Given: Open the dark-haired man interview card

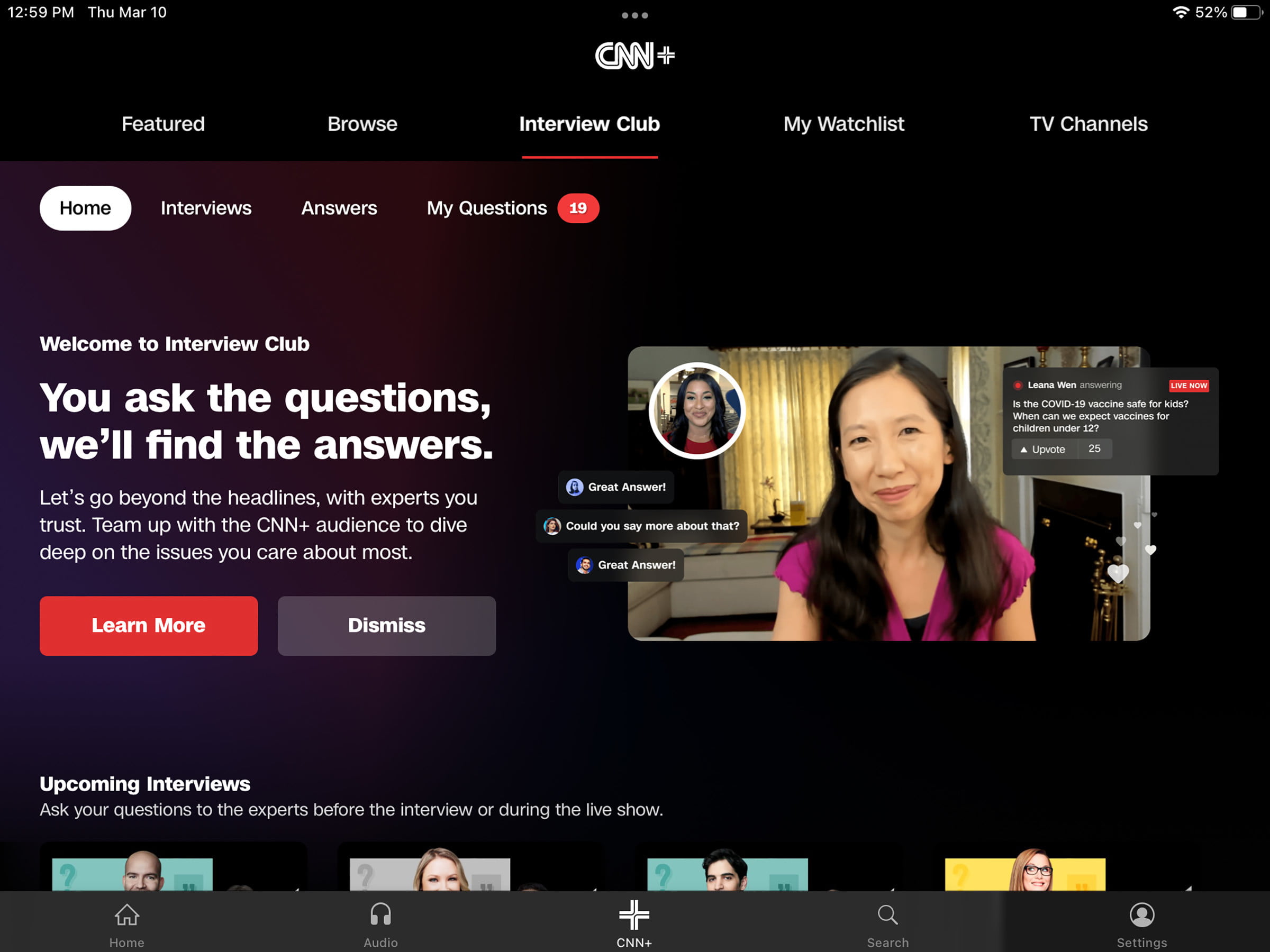Looking at the screenshot, I should (x=768, y=867).
